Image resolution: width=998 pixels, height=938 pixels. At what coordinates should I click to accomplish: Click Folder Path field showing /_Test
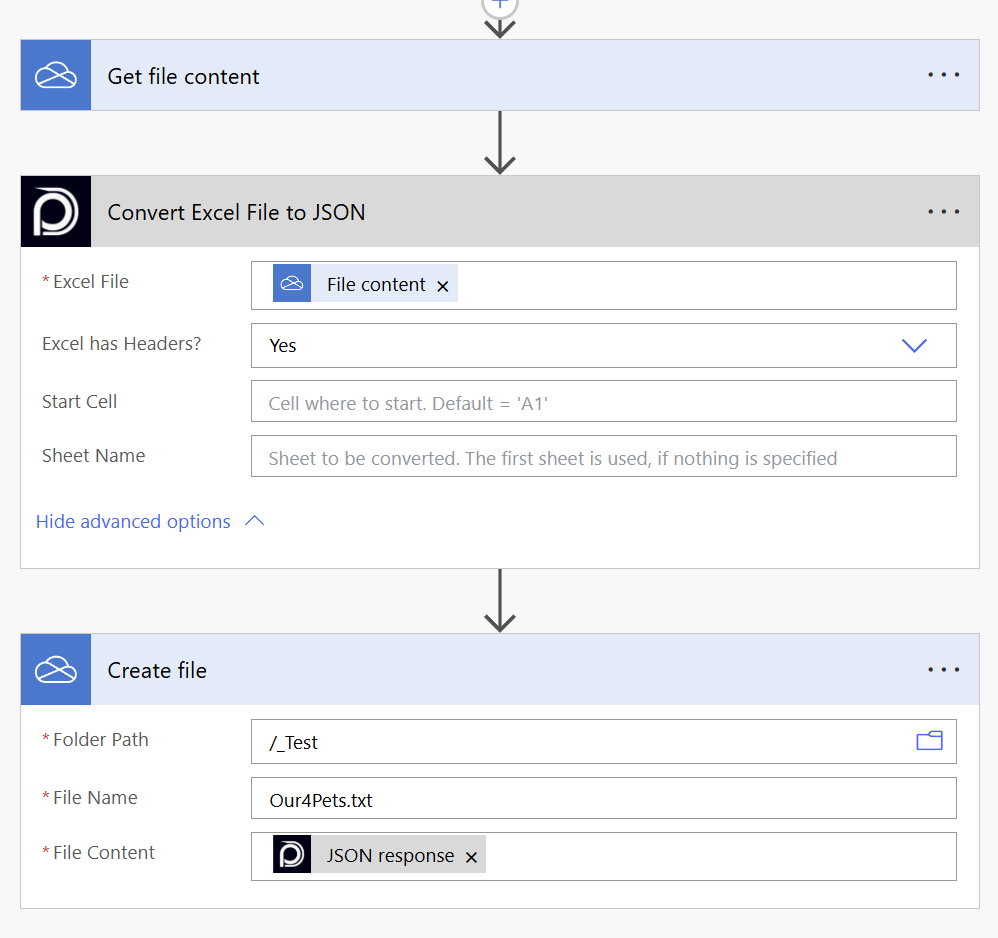[x=580, y=742]
